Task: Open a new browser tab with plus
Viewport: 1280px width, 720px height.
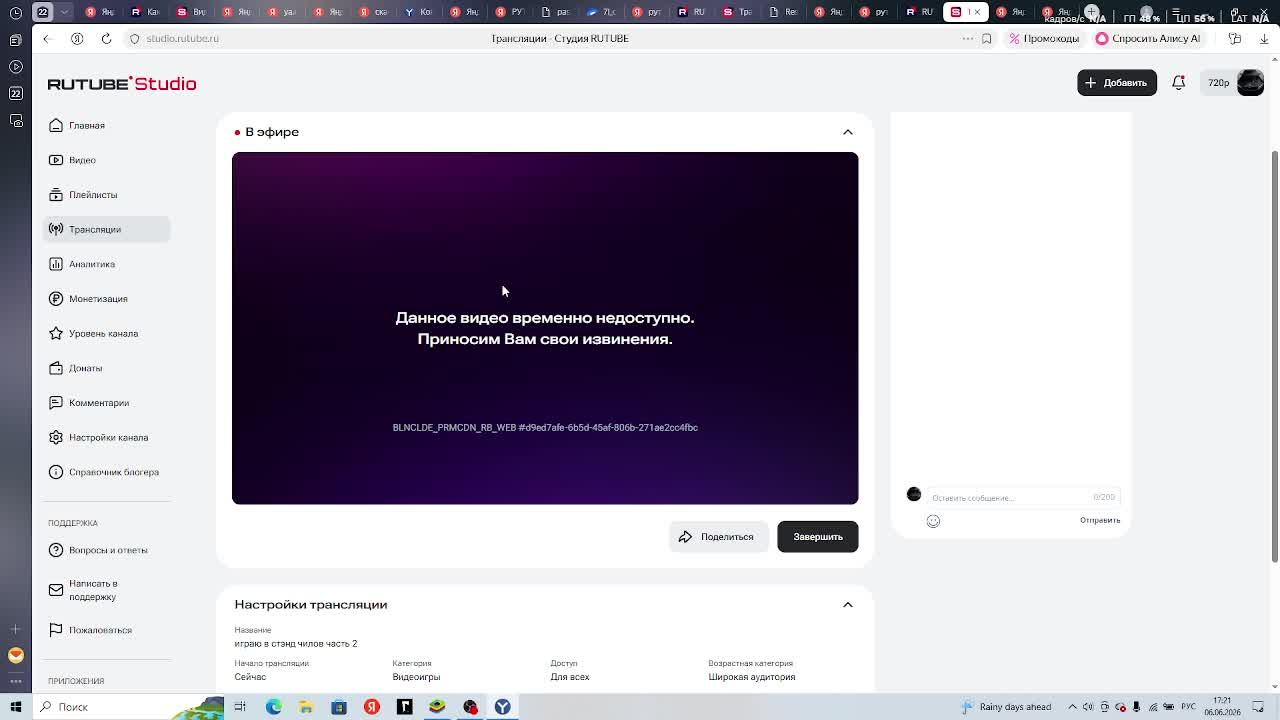Action: click(1092, 12)
